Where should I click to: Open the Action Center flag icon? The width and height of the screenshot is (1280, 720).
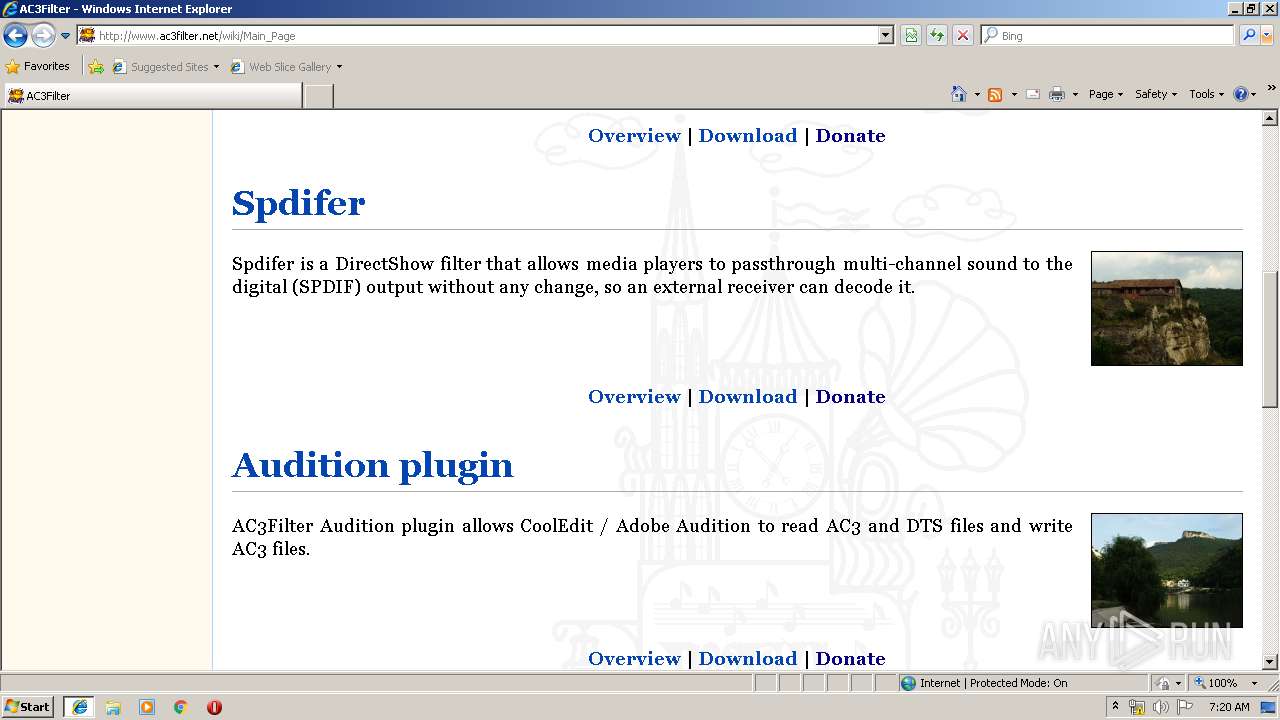pyautogui.click(x=1185, y=707)
